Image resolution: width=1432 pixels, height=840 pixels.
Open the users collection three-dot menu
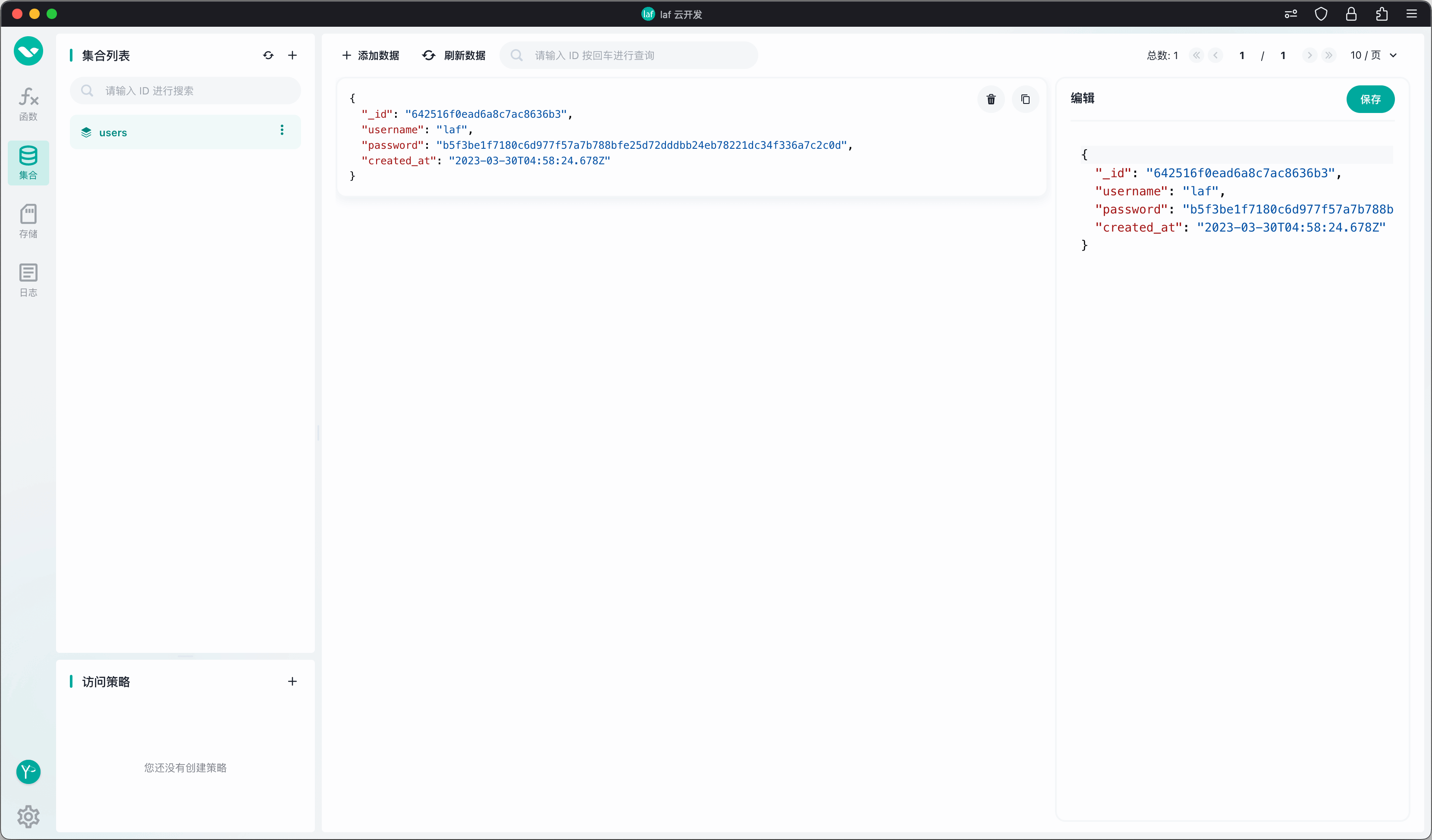point(282,130)
